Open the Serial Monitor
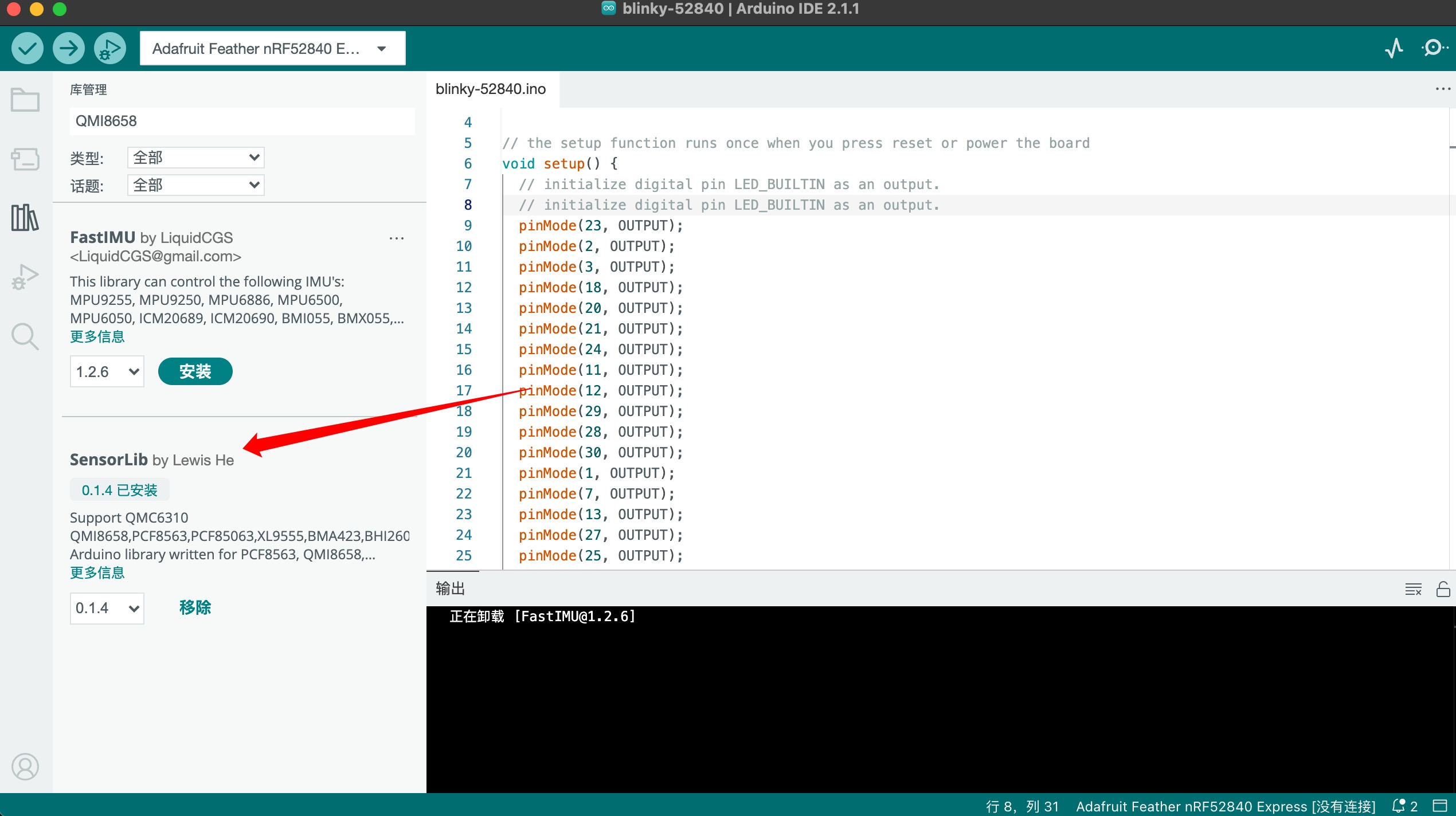 (1434, 48)
